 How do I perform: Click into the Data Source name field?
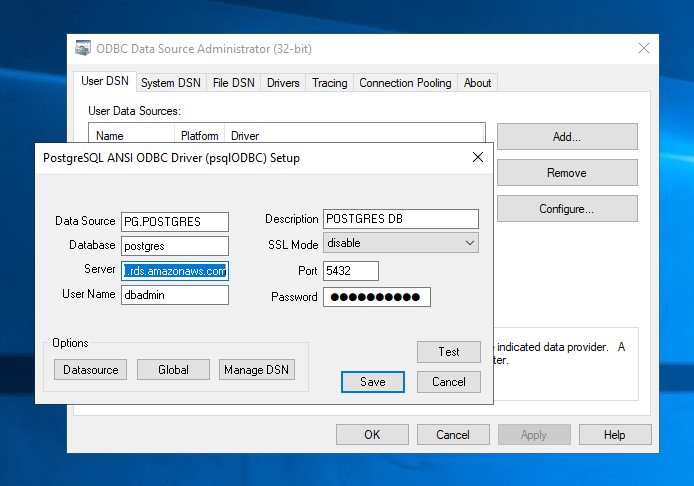[x=175, y=221]
